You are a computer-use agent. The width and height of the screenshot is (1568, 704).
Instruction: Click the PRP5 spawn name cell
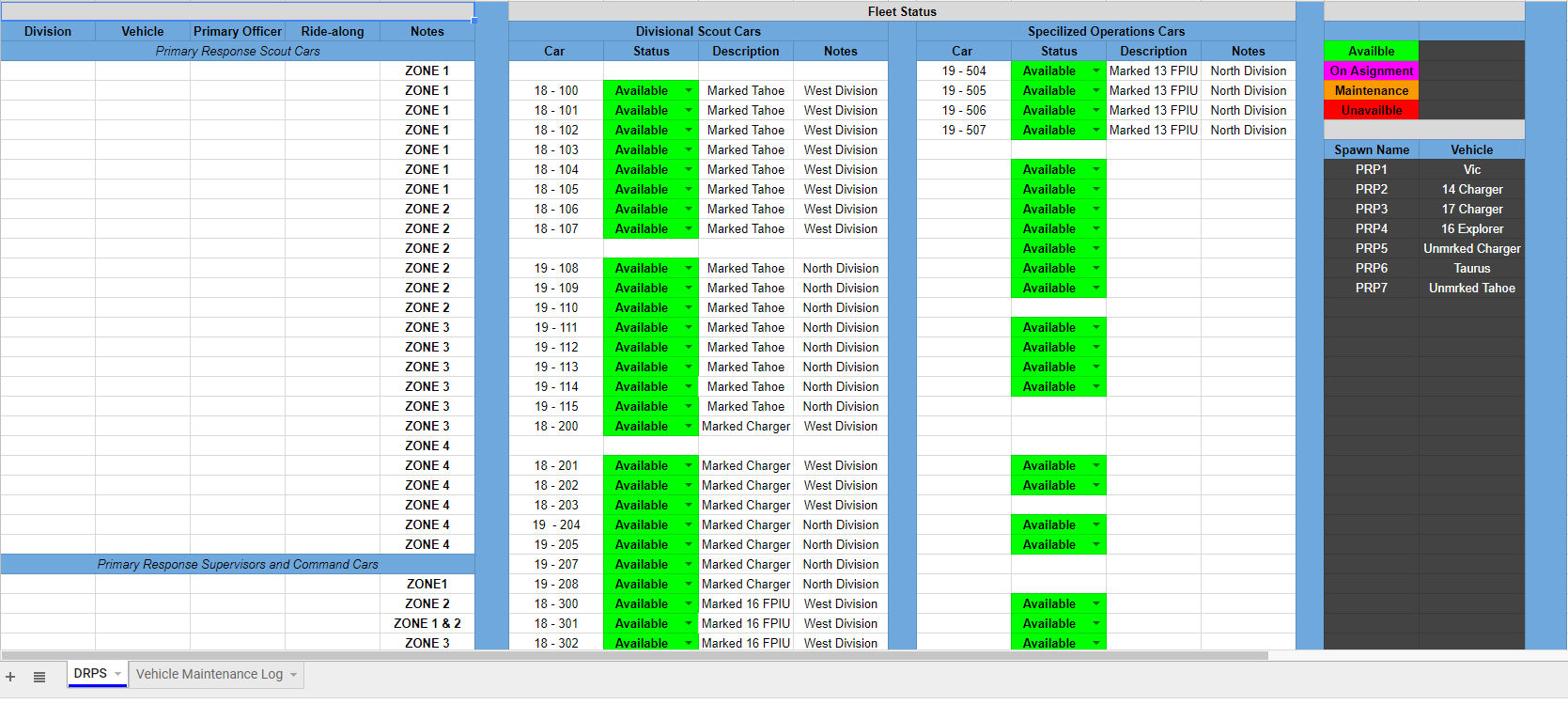1371,249
